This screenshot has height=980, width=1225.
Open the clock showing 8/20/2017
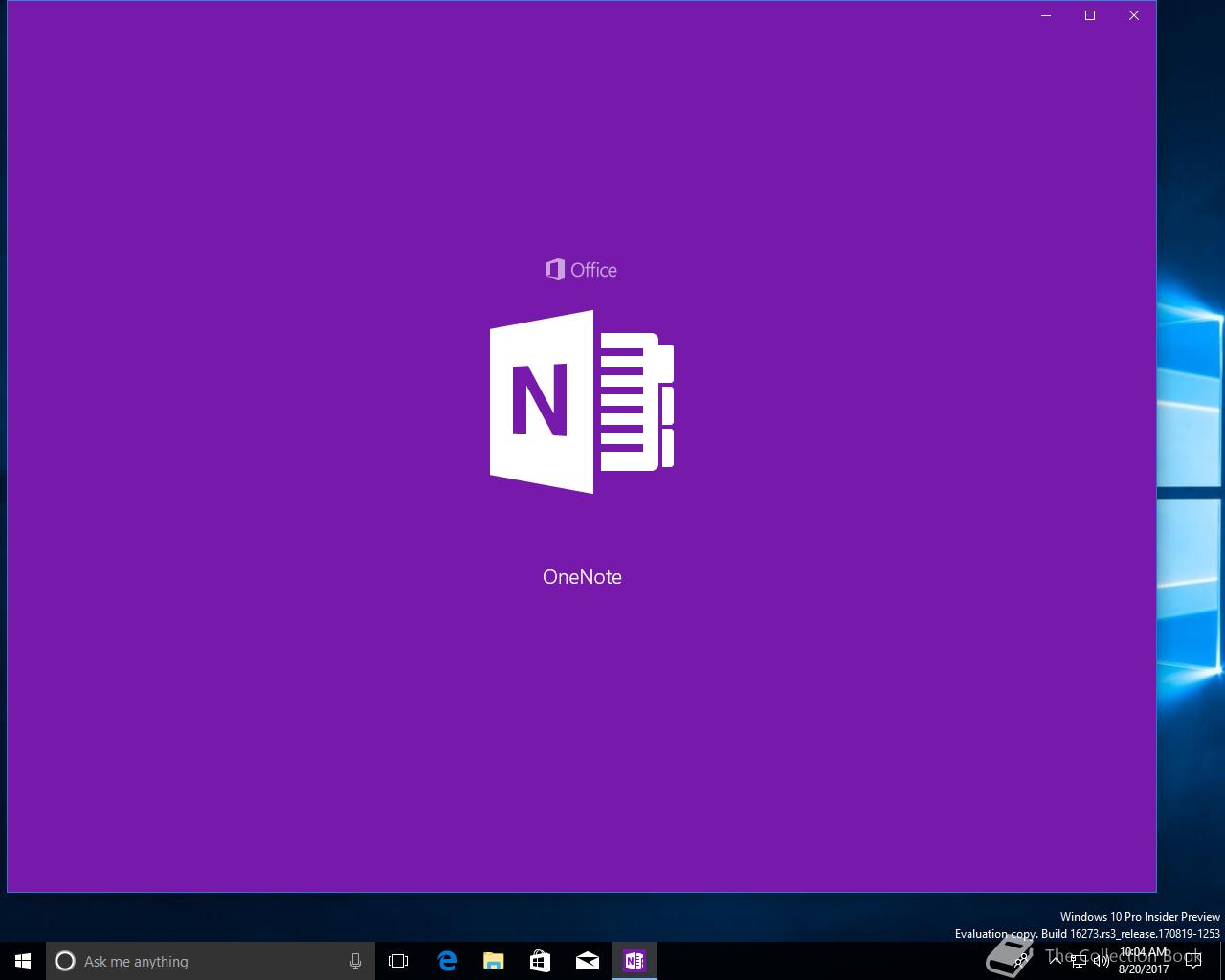click(x=1144, y=961)
